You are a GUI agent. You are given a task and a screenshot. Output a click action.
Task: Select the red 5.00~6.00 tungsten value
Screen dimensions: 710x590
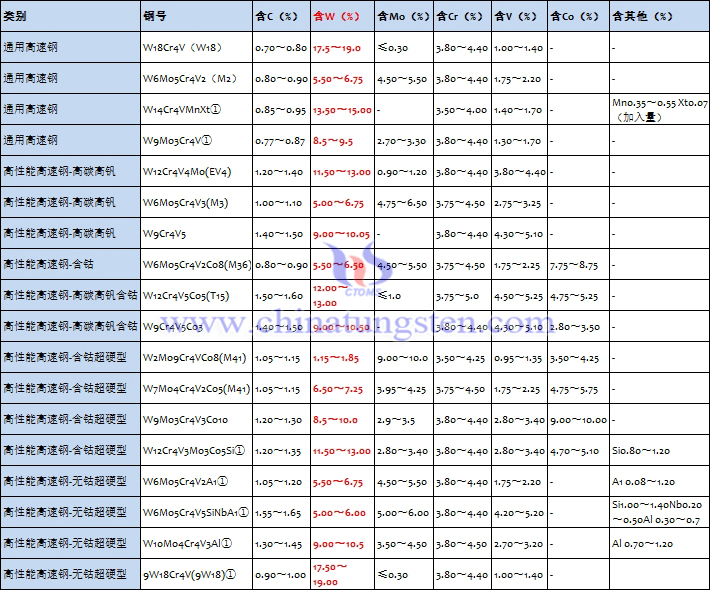(x=339, y=513)
